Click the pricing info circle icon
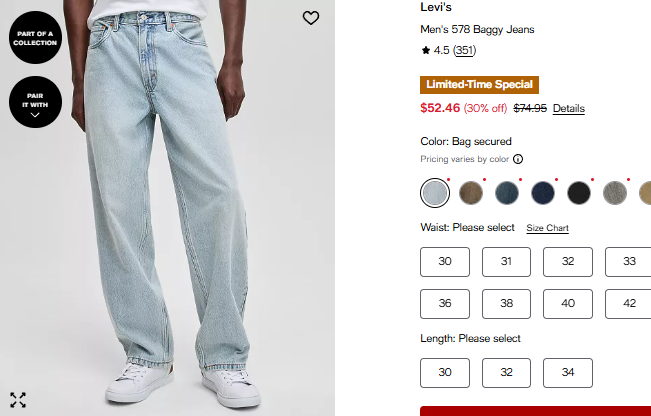 click(518, 159)
